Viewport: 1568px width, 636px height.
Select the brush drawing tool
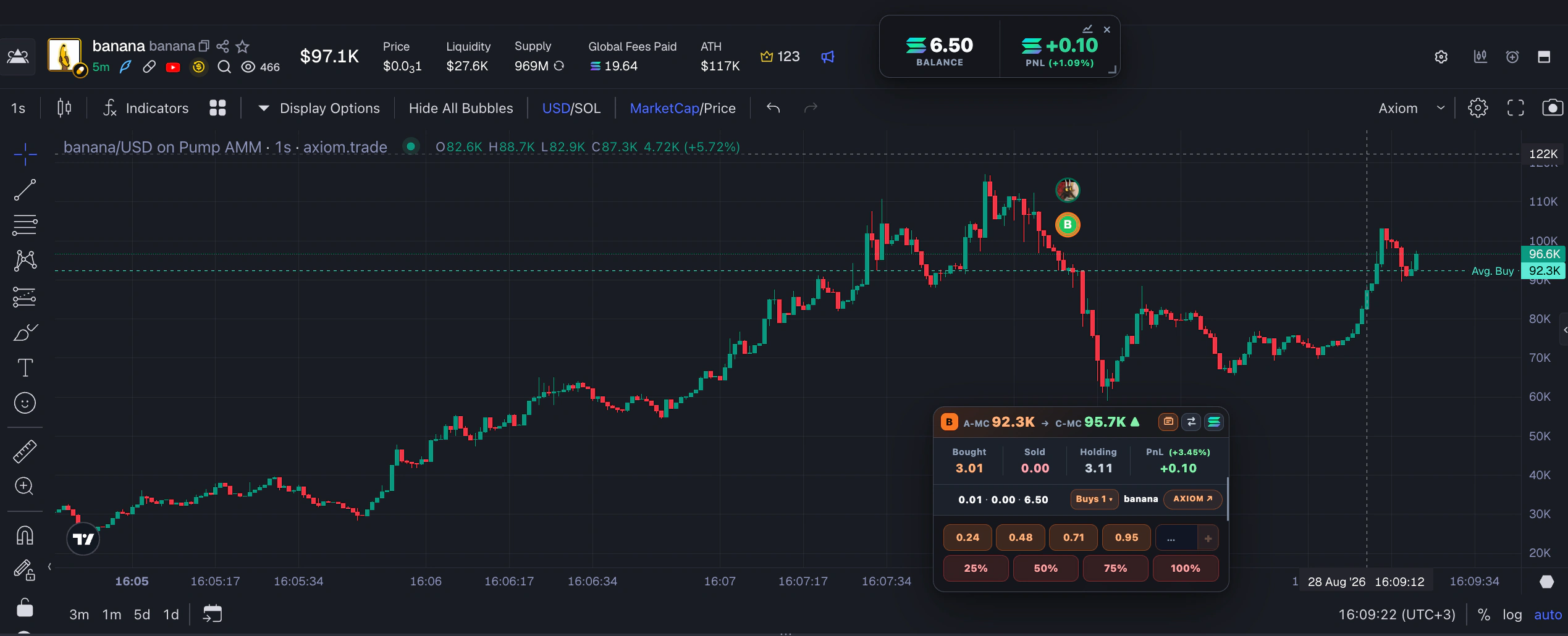click(x=25, y=332)
